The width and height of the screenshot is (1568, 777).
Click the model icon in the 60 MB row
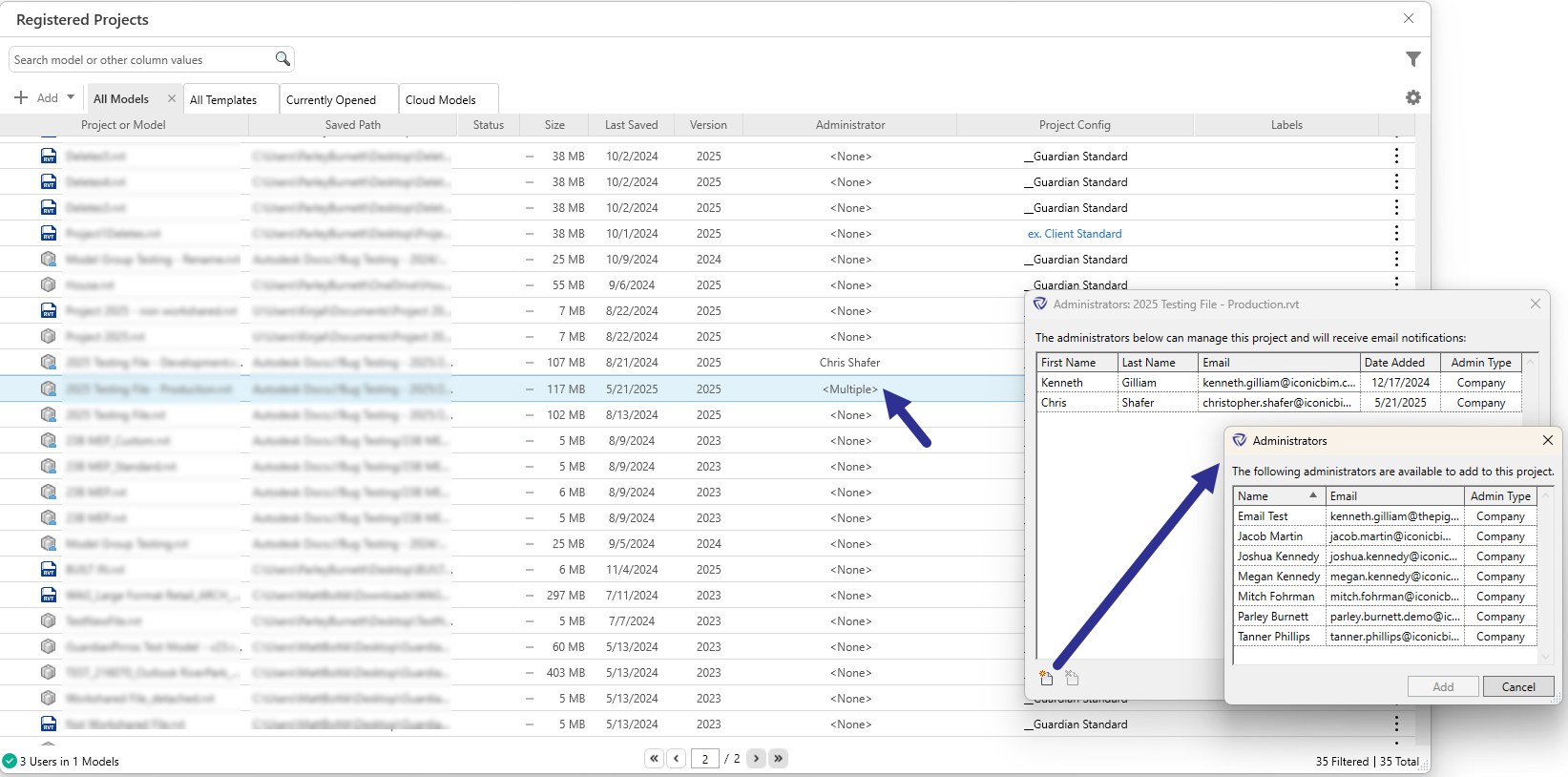click(x=49, y=646)
